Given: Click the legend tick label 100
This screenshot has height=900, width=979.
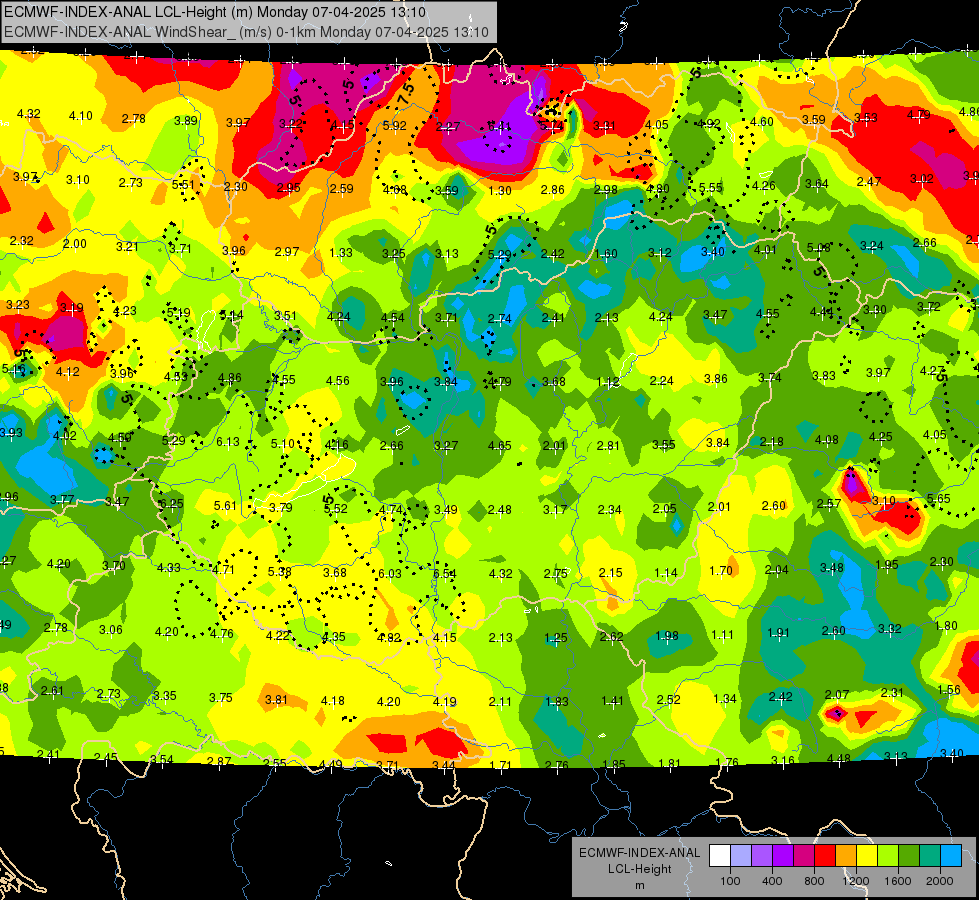Looking at the screenshot, I should 730,881.
